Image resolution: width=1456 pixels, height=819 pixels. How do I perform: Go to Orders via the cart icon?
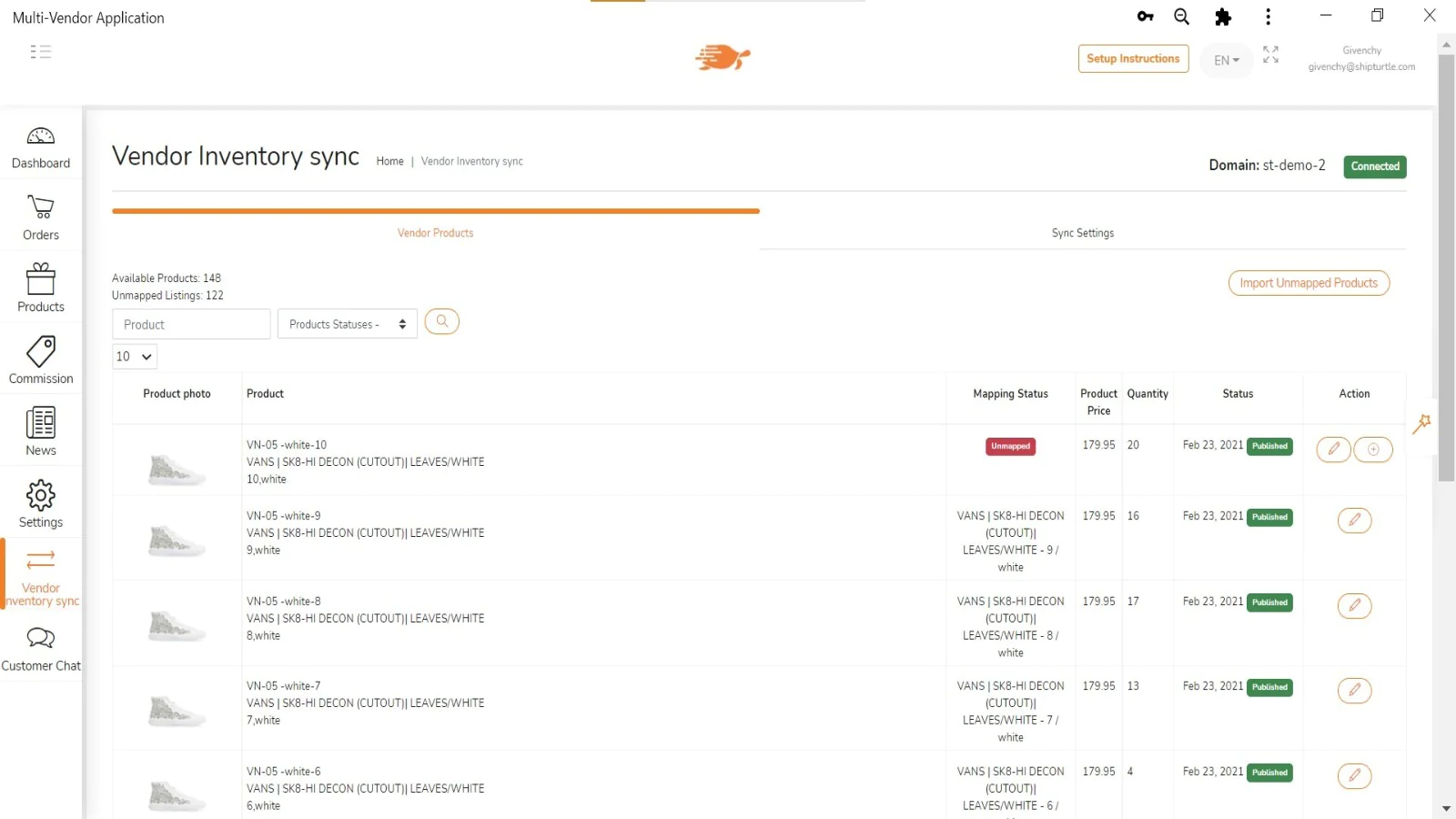coord(41,218)
